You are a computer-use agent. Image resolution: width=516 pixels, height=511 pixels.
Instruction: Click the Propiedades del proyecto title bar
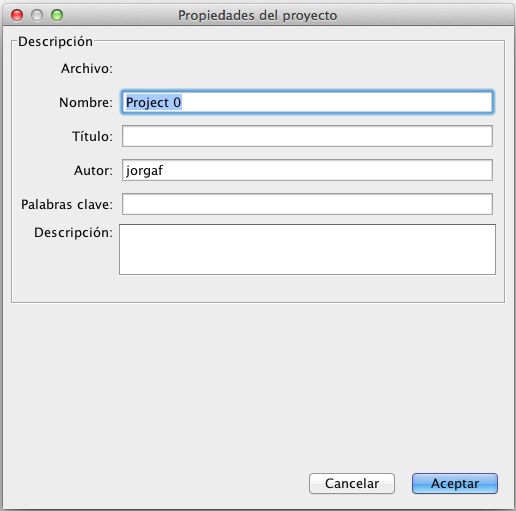[258, 15]
